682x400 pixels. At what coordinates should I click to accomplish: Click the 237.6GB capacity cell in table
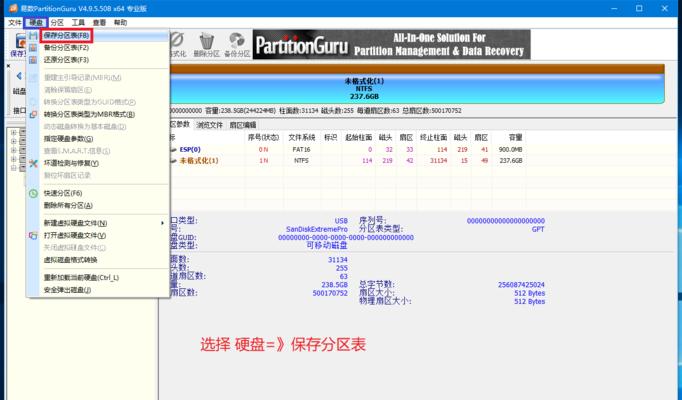[x=511, y=161]
